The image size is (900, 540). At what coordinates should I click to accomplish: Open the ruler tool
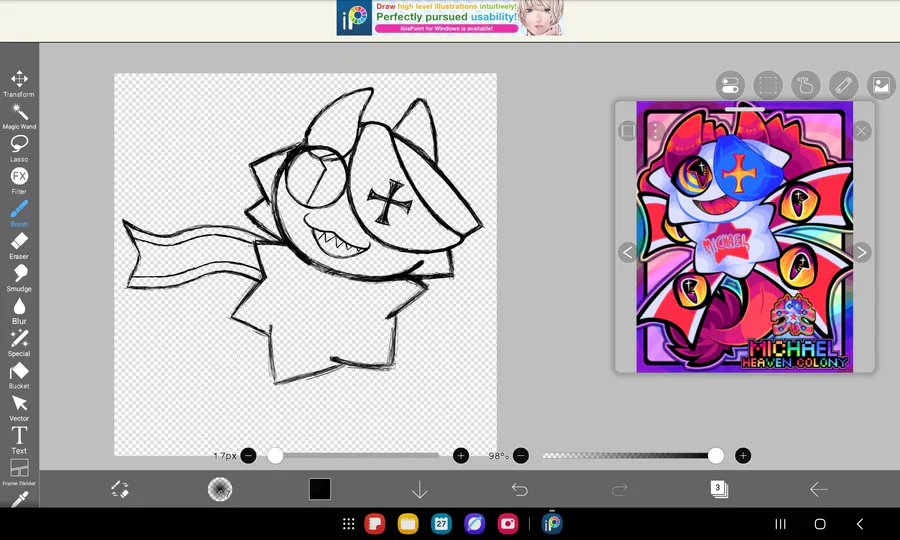844,86
